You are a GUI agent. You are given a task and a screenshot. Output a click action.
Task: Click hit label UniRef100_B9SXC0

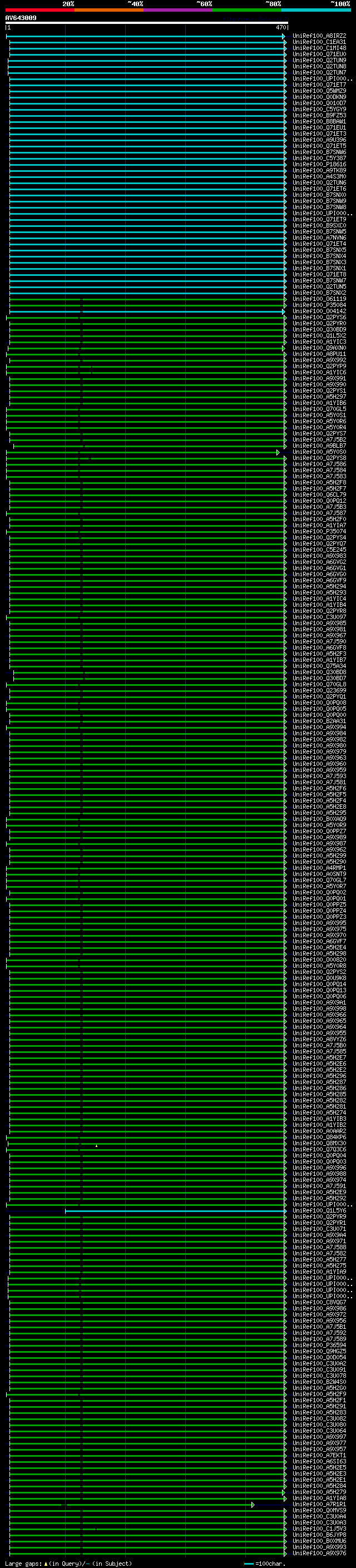click(319, 226)
